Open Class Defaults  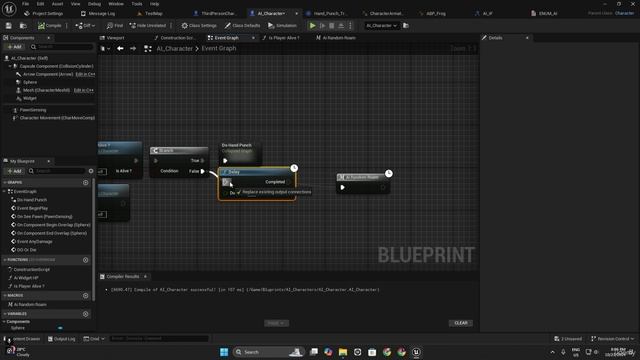[242, 26]
